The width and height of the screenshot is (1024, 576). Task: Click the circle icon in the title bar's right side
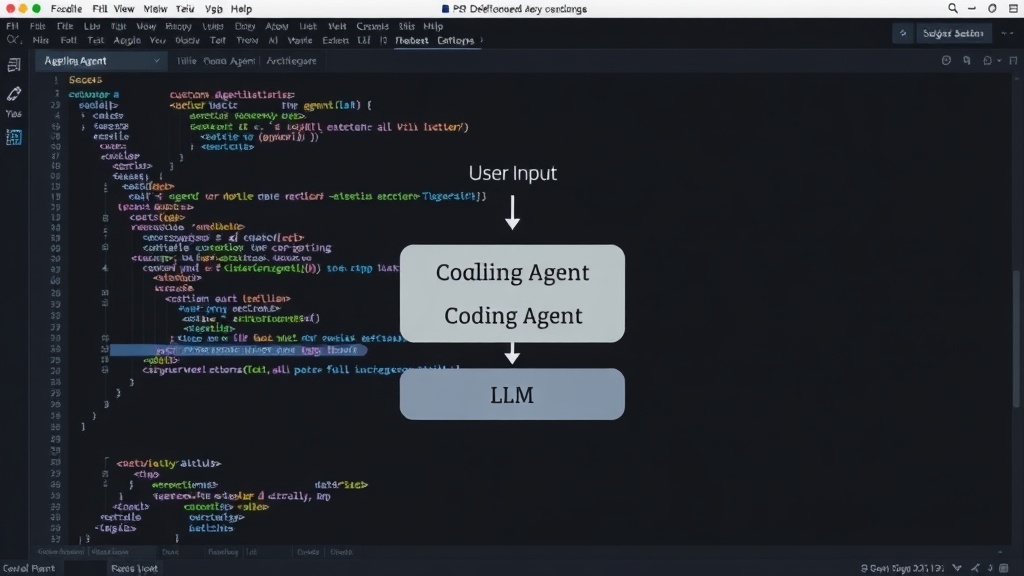992,8
